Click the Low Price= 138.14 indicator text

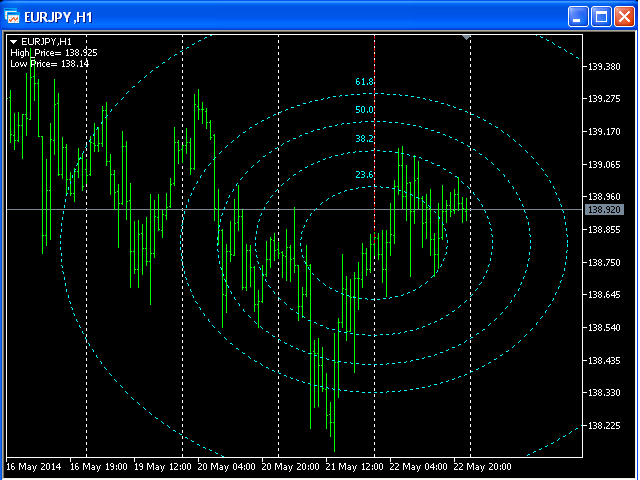(49, 64)
